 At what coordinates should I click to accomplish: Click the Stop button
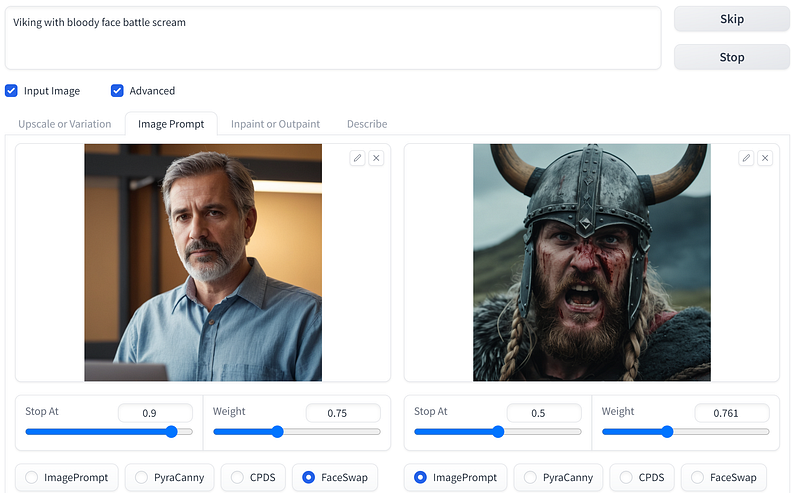(732, 57)
